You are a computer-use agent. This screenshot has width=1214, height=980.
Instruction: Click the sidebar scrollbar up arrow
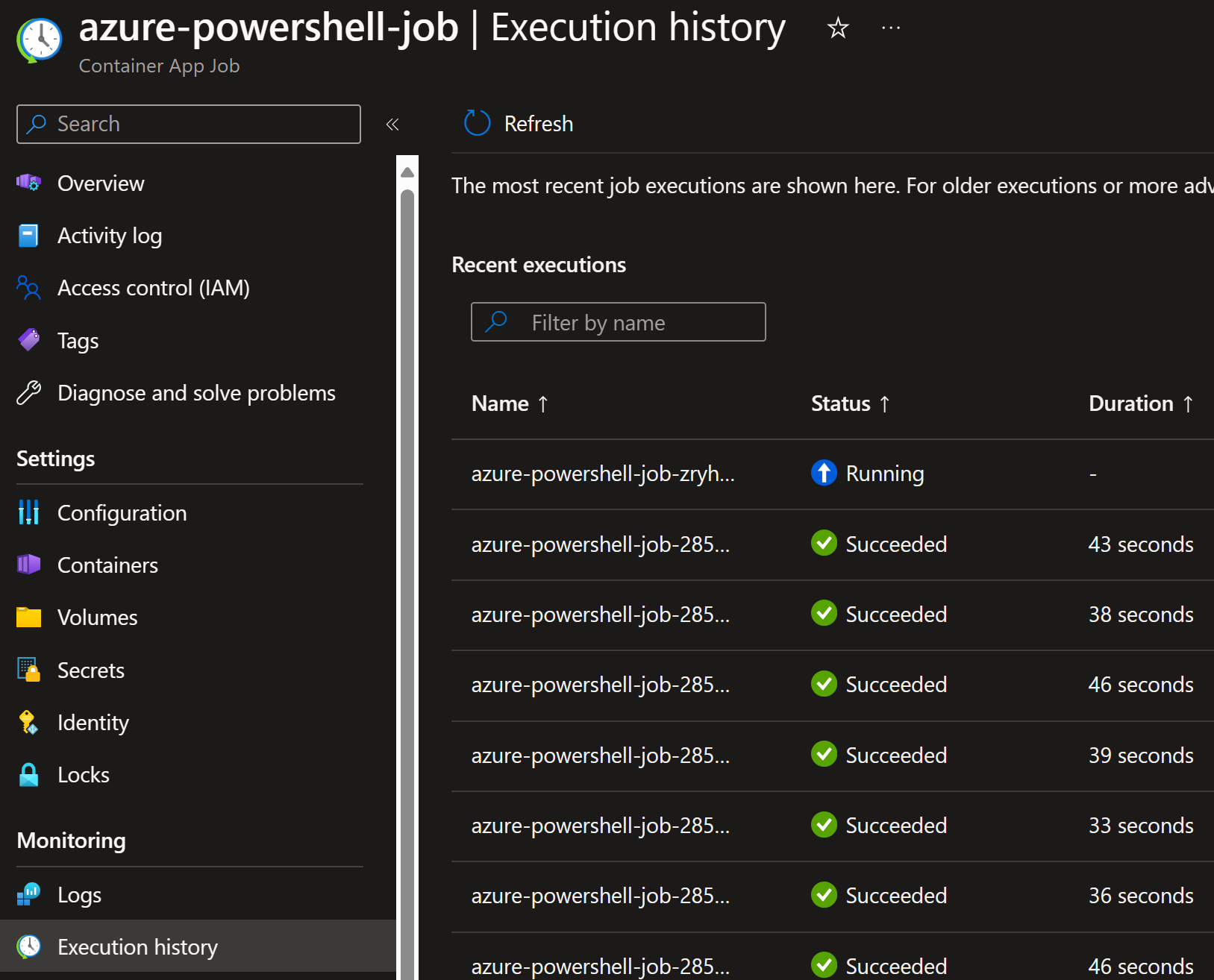(x=407, y=172)
